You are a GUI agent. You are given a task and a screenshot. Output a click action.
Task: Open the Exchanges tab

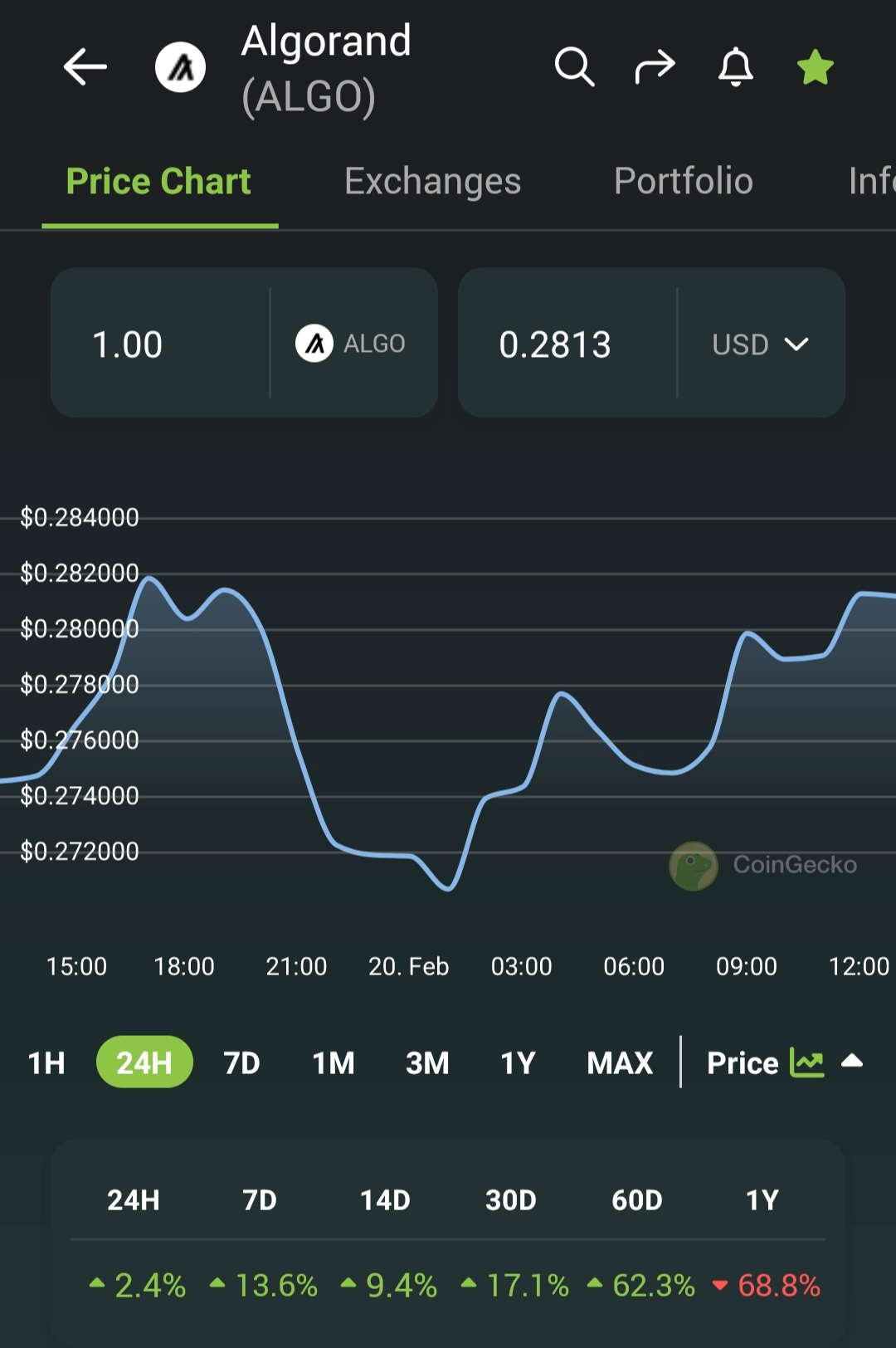(x=432, y=182)
